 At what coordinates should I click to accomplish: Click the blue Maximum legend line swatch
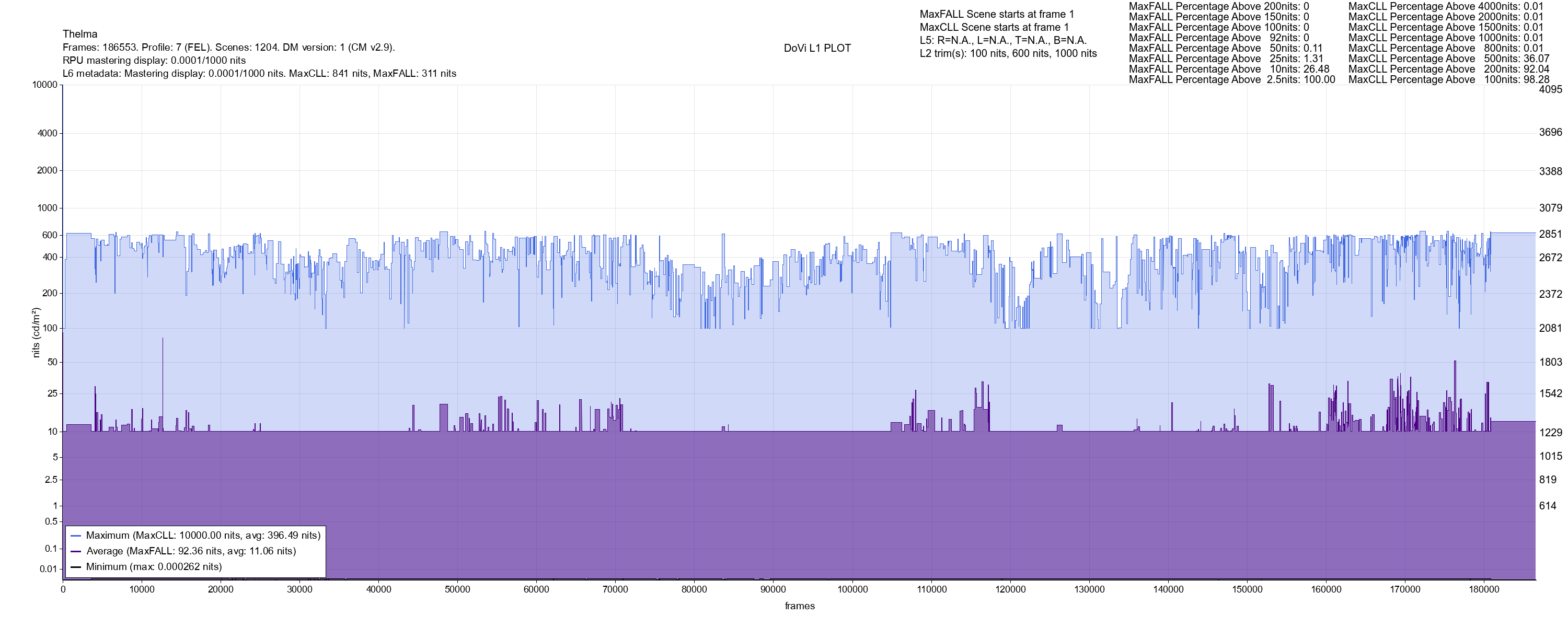(76, 536)
